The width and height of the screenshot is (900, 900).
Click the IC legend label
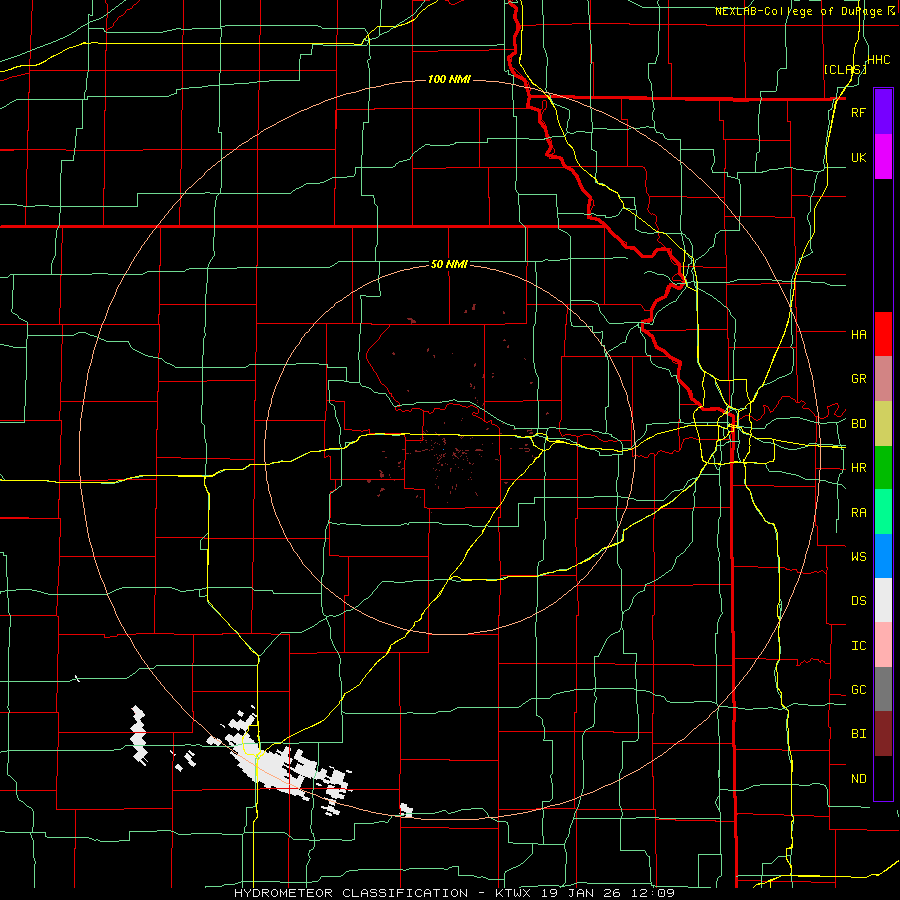[858, 646]
